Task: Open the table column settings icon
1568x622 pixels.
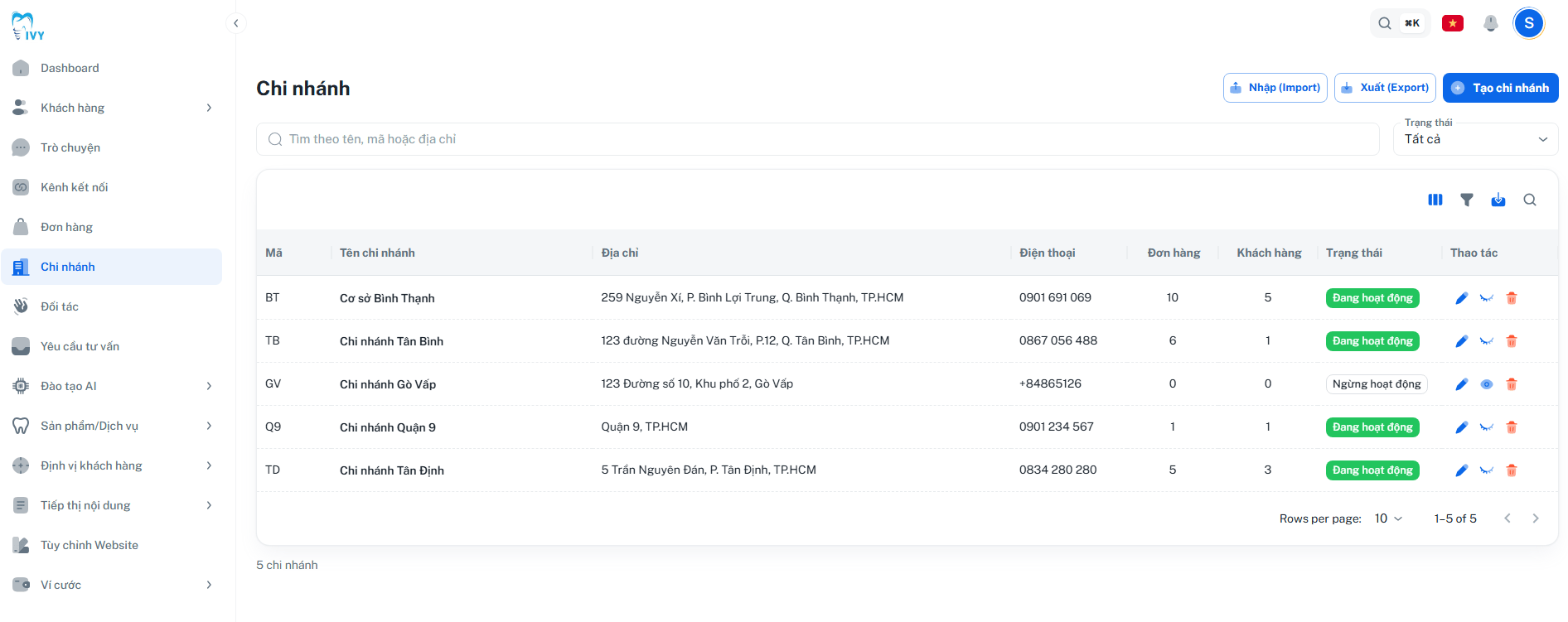Action: 1435,200
